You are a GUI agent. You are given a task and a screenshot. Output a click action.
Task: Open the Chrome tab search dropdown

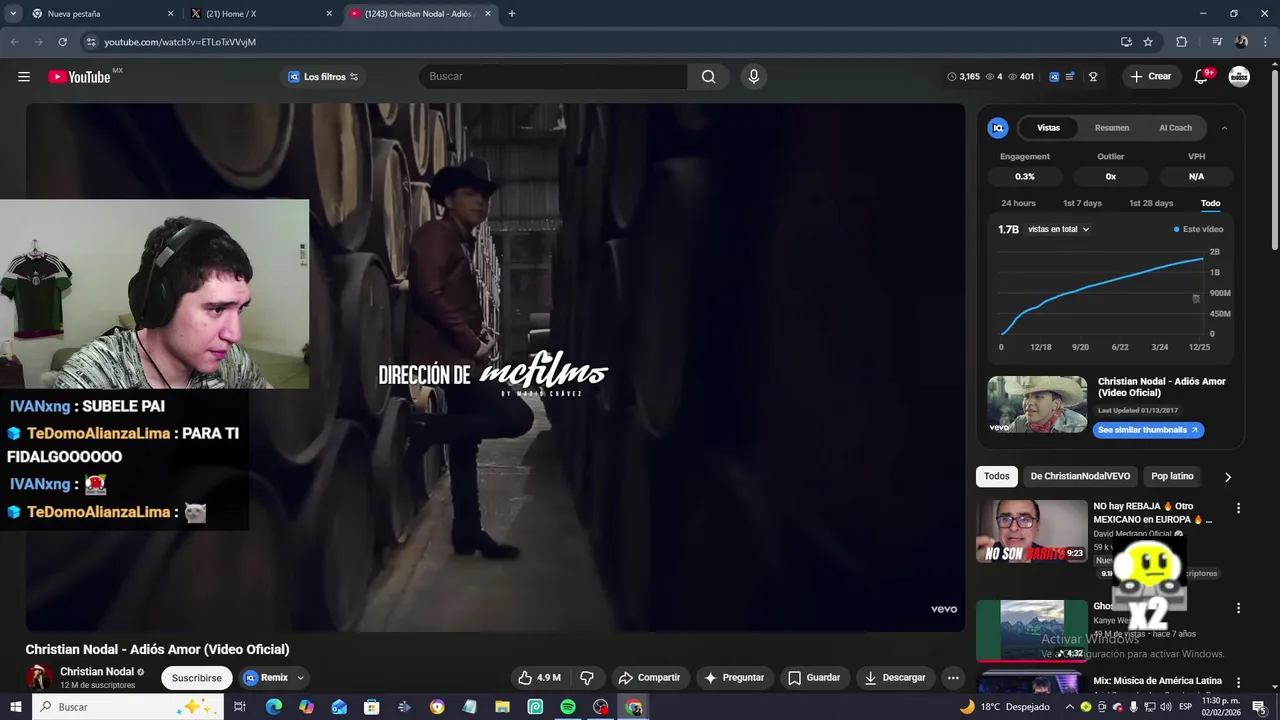(x=13, y=14)
